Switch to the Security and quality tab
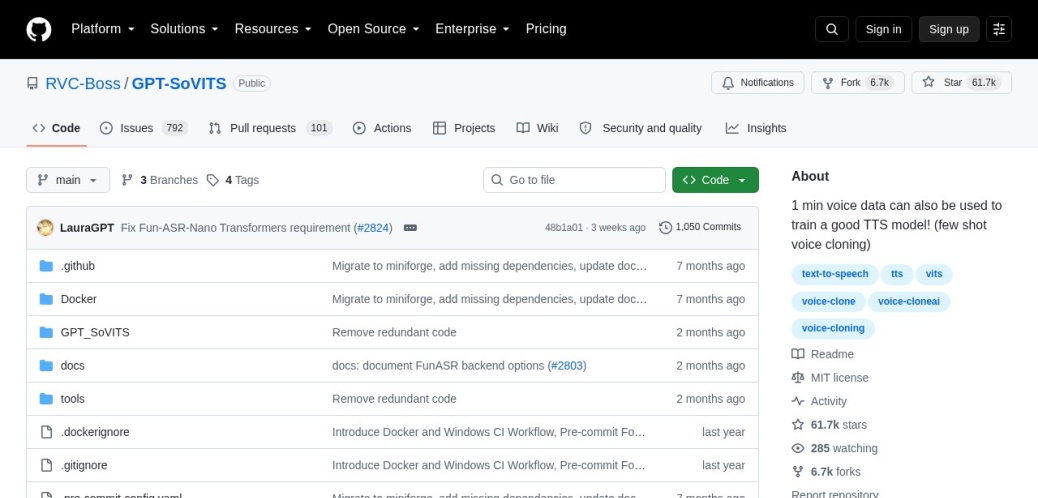 [x=640, y=128]
